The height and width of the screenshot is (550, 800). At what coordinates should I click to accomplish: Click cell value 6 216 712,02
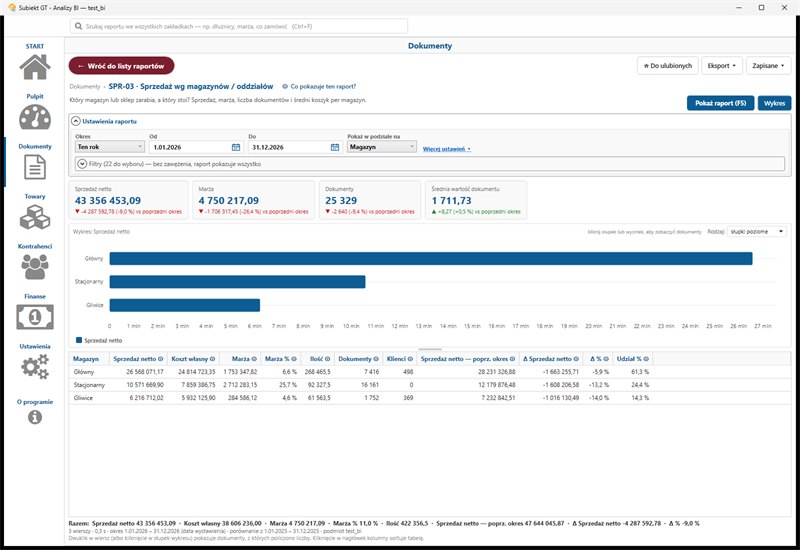point(146,397)
